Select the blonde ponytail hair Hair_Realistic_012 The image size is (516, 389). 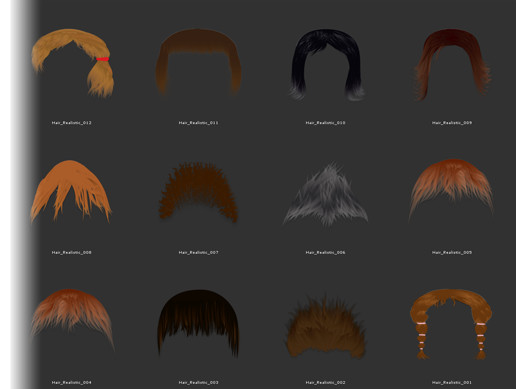click(73, 63)
